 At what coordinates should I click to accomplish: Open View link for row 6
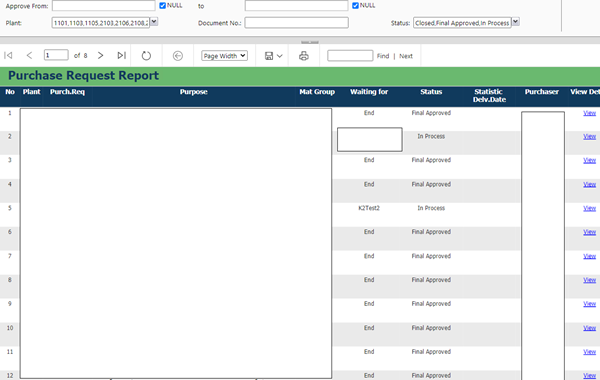[x=589, y=232]
